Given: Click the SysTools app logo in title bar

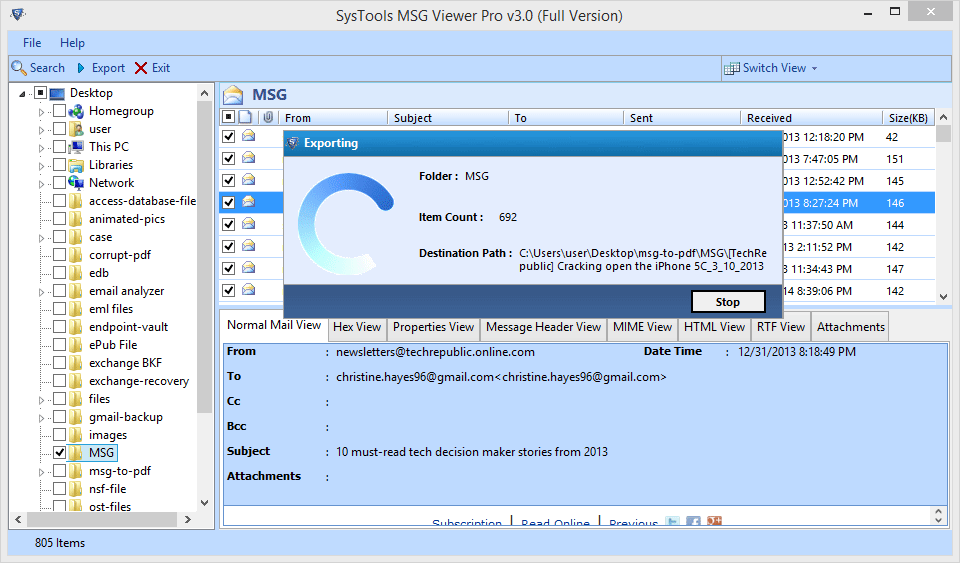Looking at the screenshot, I should coord(18,13).
